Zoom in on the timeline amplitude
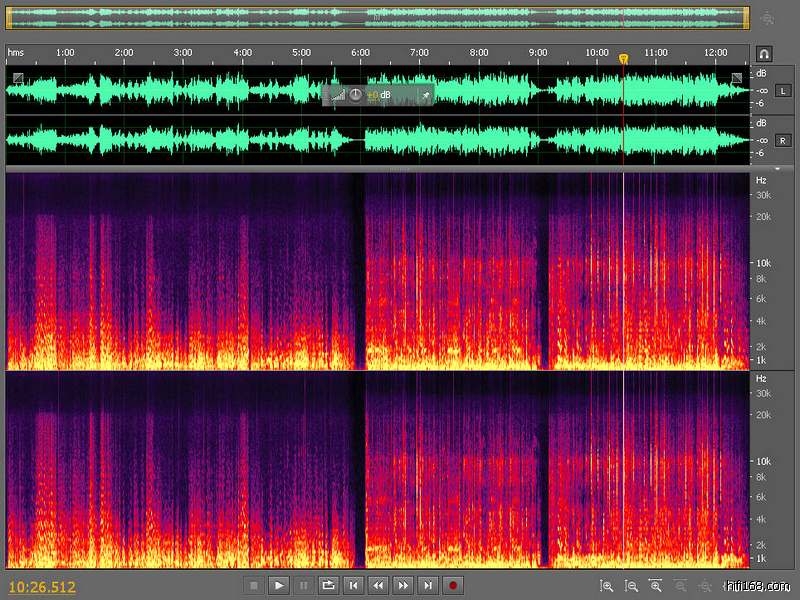The image size is (800, 600). (x=607, y=585)
